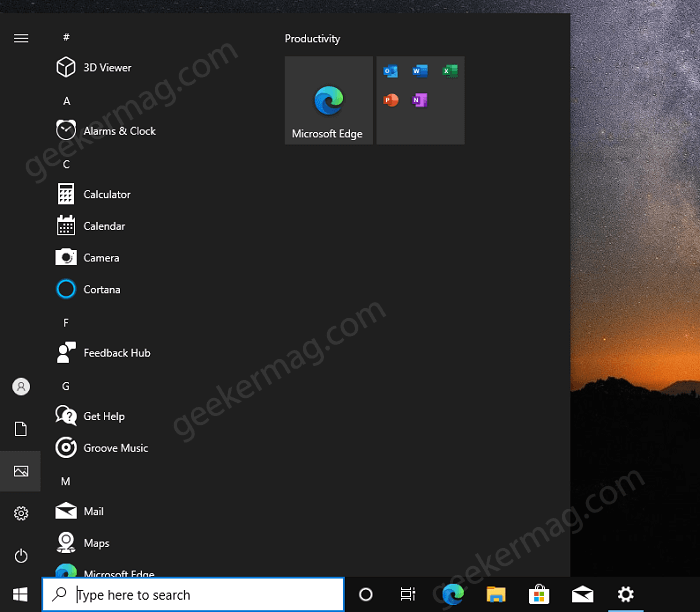Open the Calendar app
The image size is (700, 612).
(x=91, y=226)
